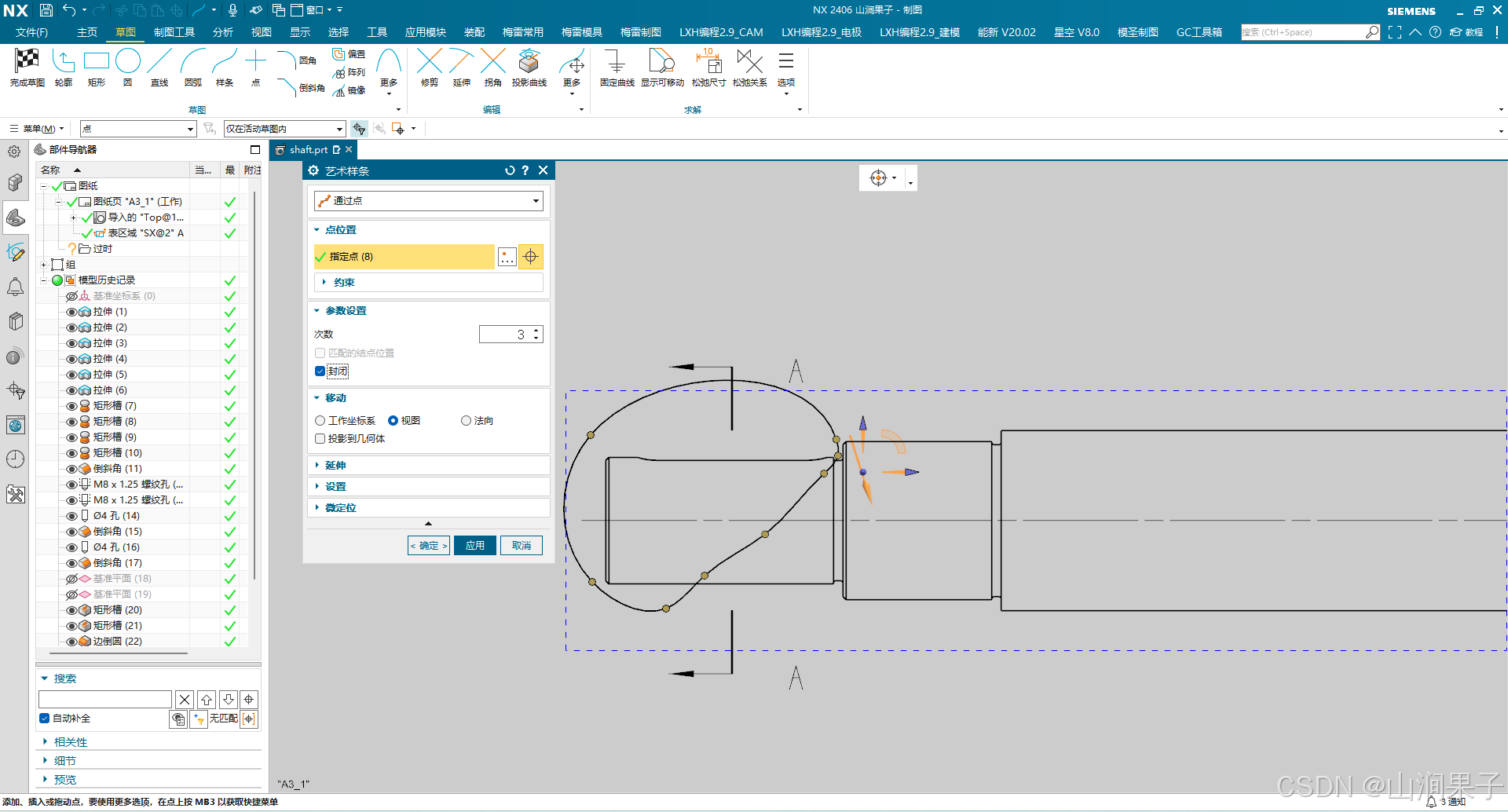Select the Profile (轮廓) sketch tool
1508x812 pixels.
(x=64, y=61)
